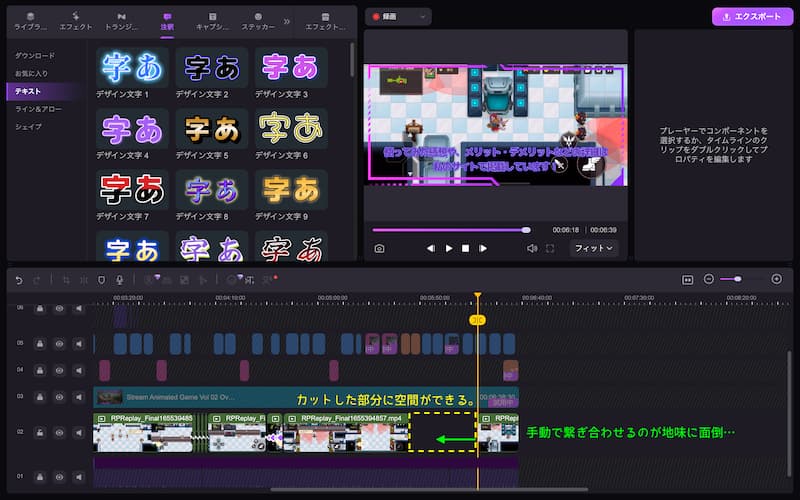Toggle visibility of track 03
Image resolution: width=800 pixels, height=500 pixels.
59,397
